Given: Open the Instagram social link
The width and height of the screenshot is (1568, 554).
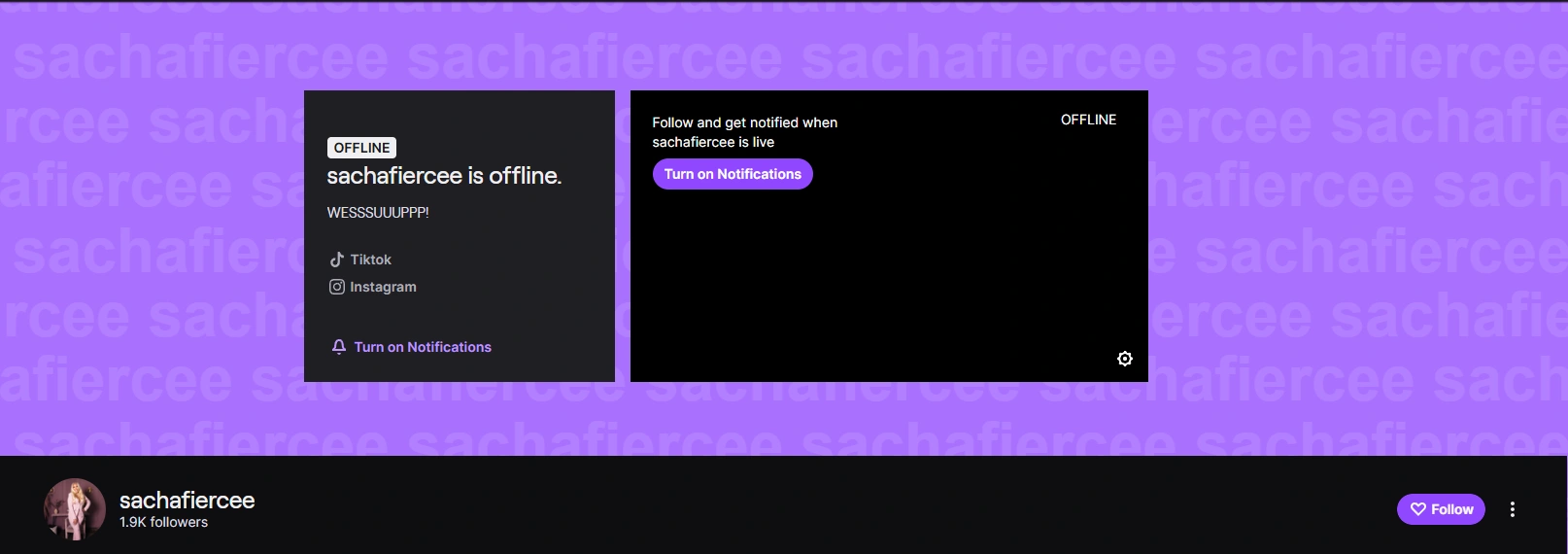Looking at the screenshot, I should (373, 287).
